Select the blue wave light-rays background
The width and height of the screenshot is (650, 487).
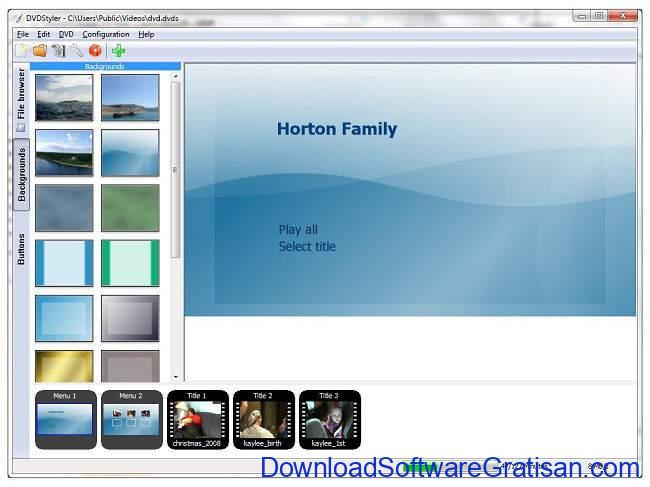click(x=130, y=153)
